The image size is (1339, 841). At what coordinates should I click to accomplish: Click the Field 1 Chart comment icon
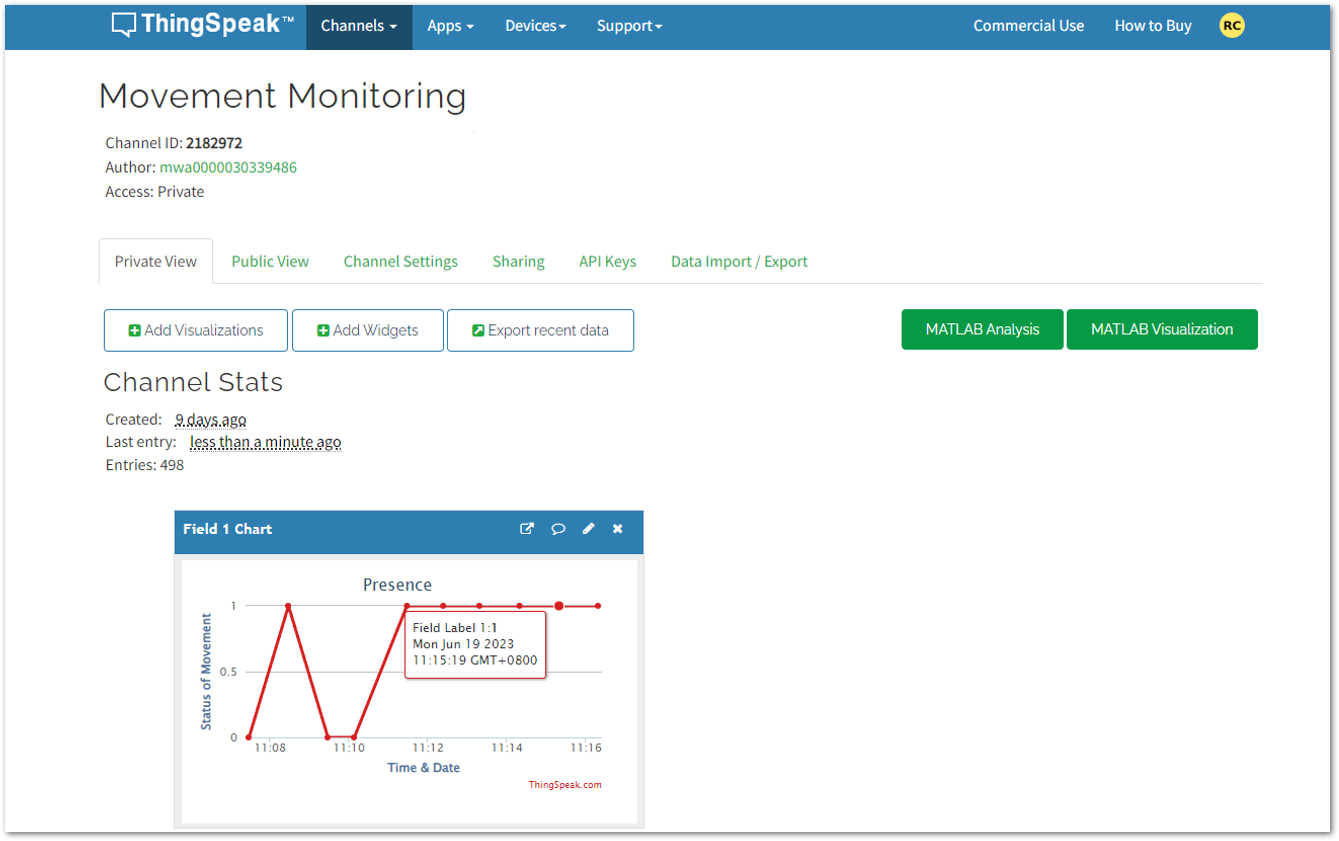click(558, 529)
